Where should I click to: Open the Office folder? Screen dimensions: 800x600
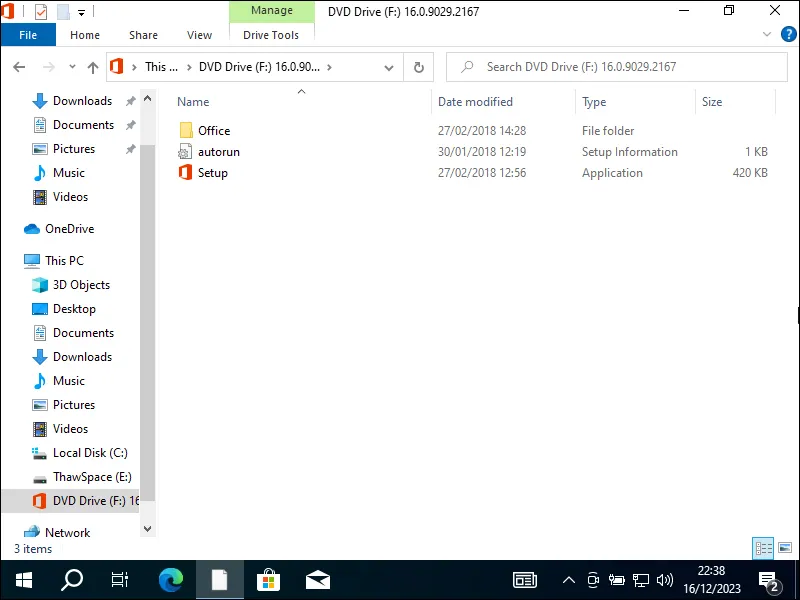(213, 130)
